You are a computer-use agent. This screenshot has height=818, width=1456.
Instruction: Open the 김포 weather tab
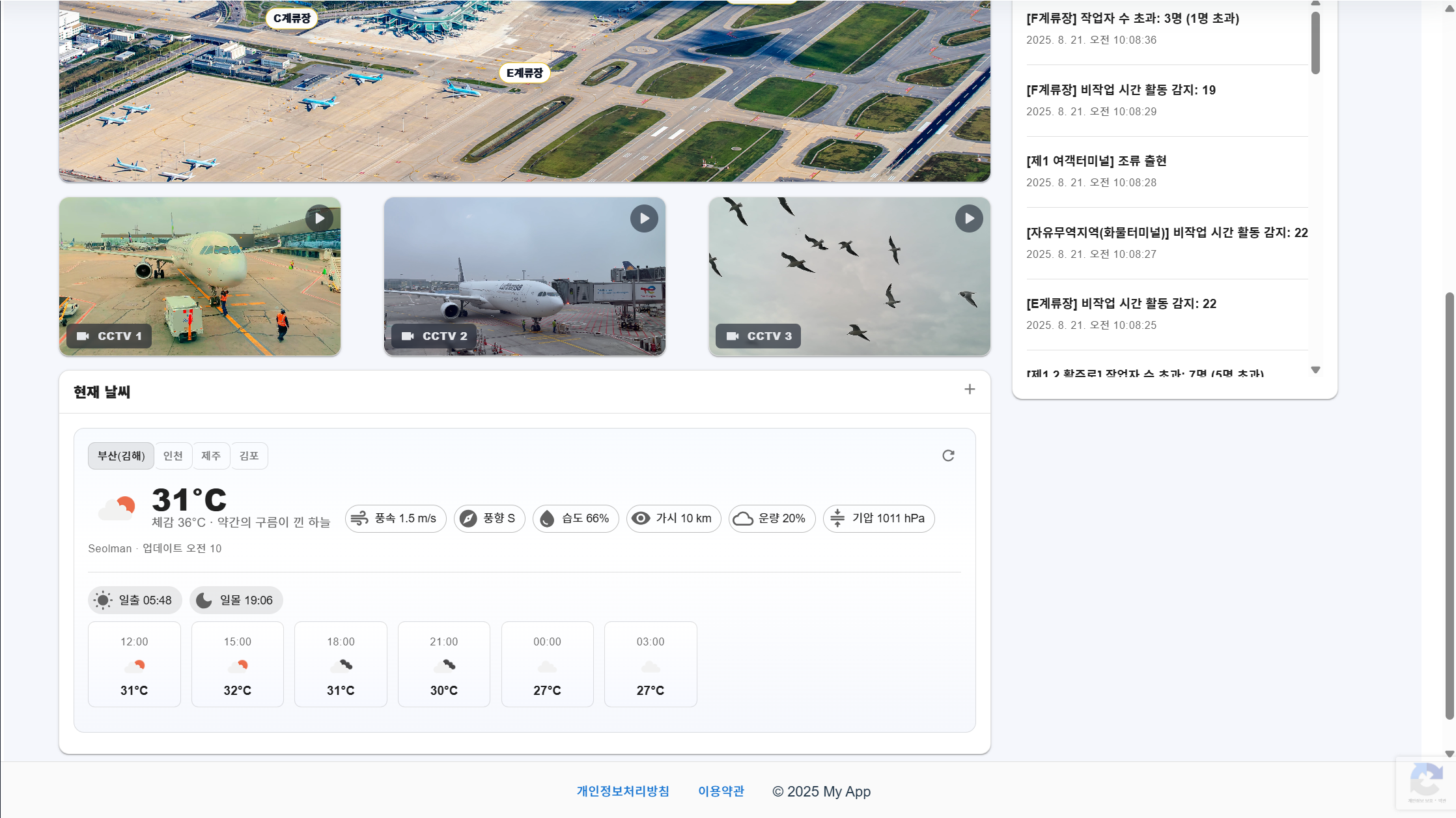249,456
